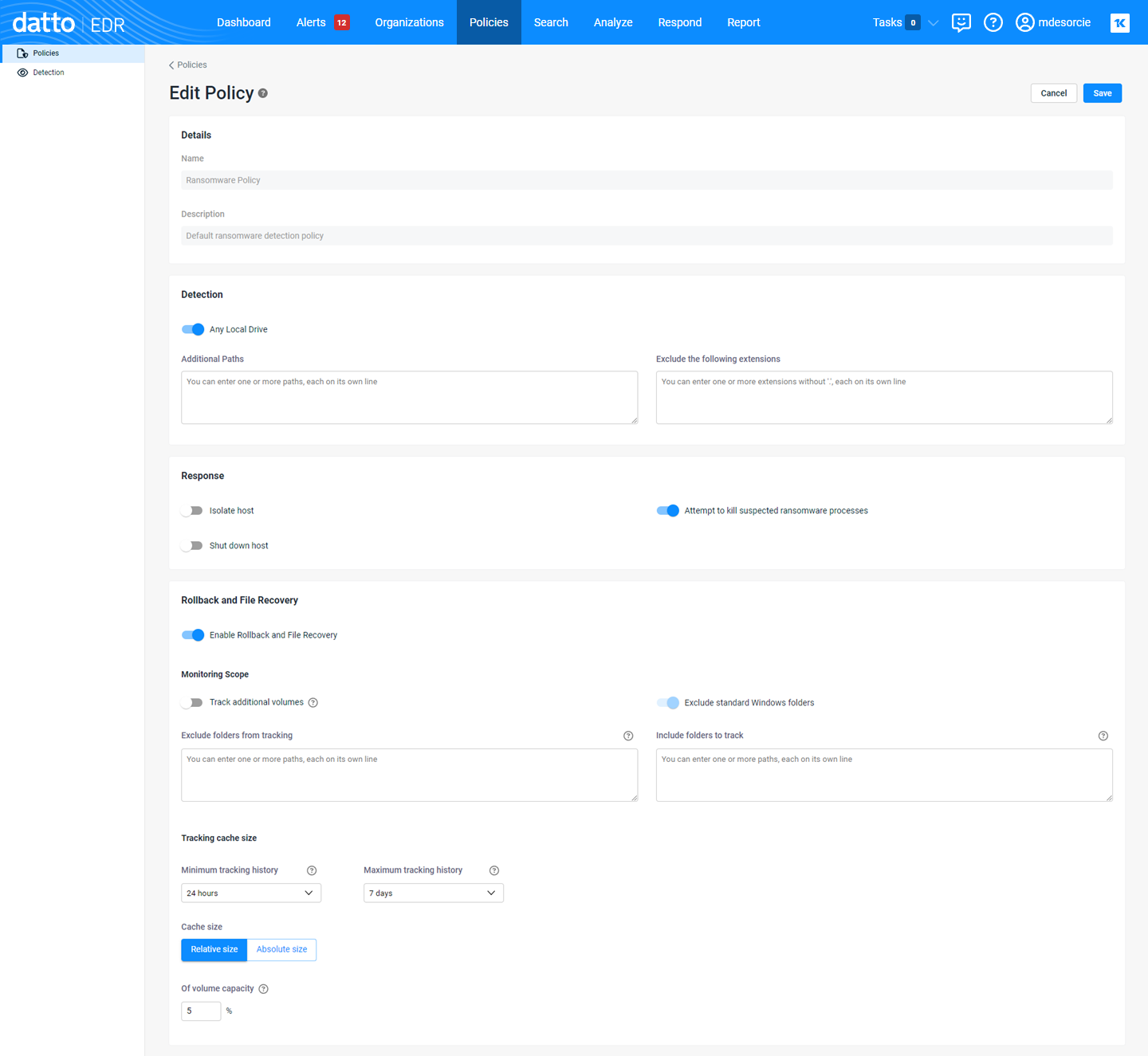
Task: Select the Policies icon in left sidebar
Action: (x=23, y=53)
